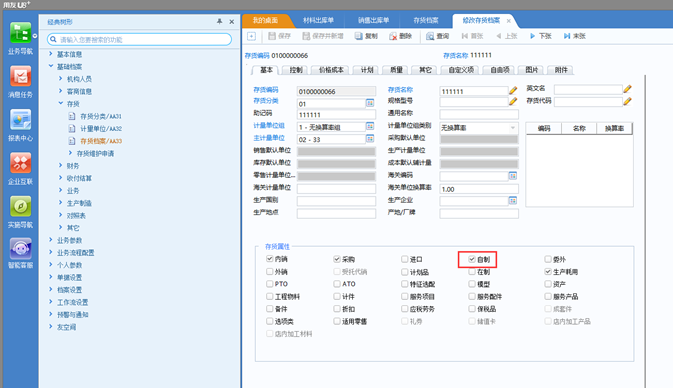Click the 查询 query toolbar icon
This screenshot has width=673, height=388.
(437, 36)
